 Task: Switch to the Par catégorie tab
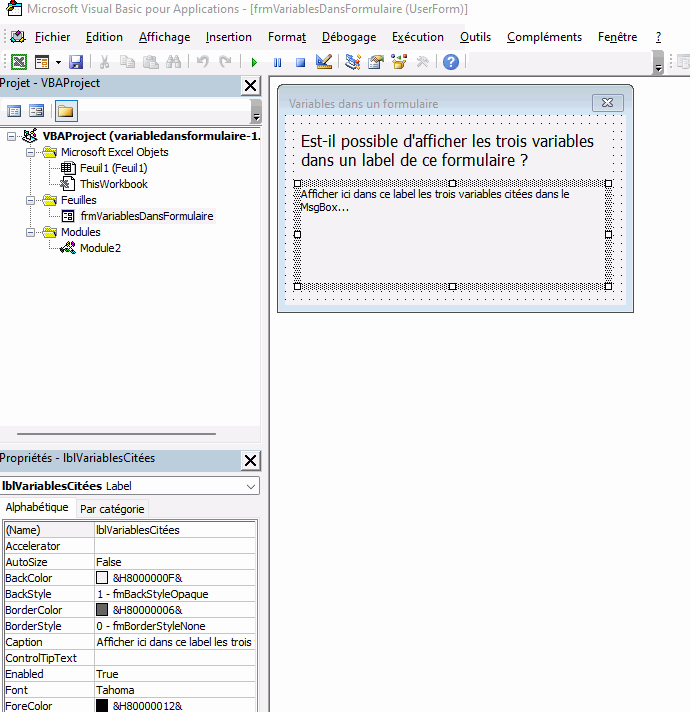click(113, 509)
